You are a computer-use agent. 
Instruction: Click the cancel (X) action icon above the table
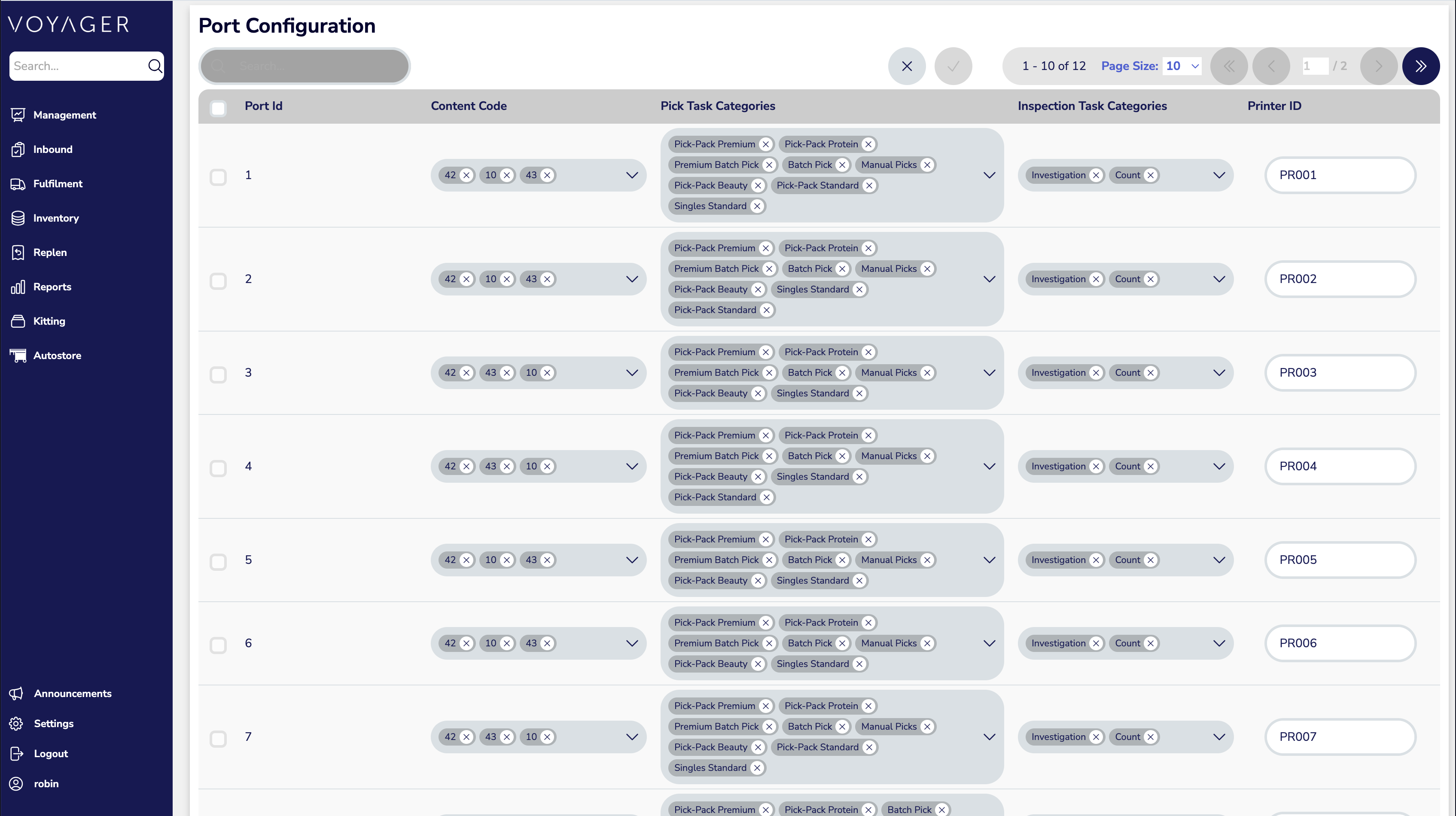pyautogui.click(x=907, y=66)
